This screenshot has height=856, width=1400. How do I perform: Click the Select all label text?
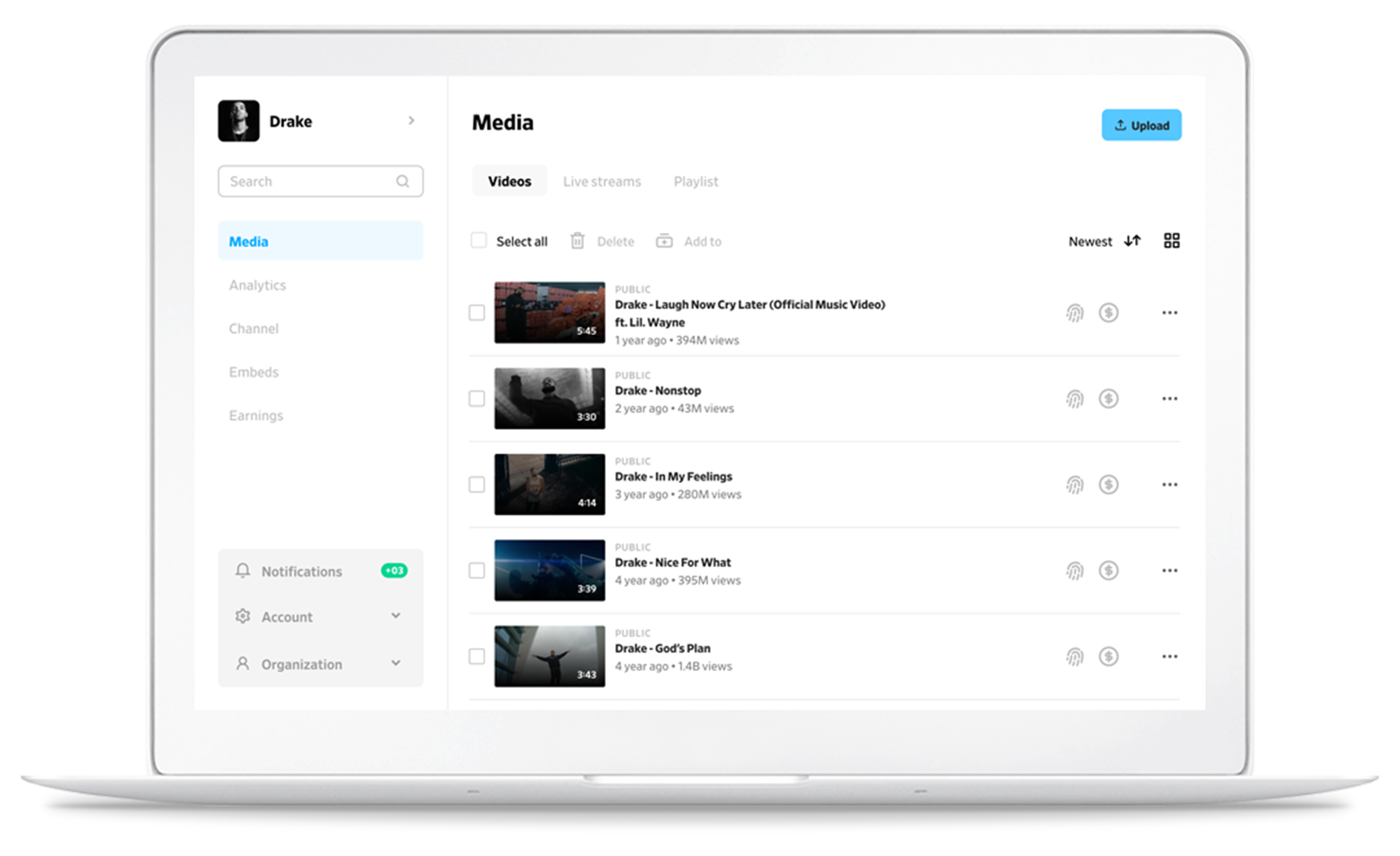point(522,241)
